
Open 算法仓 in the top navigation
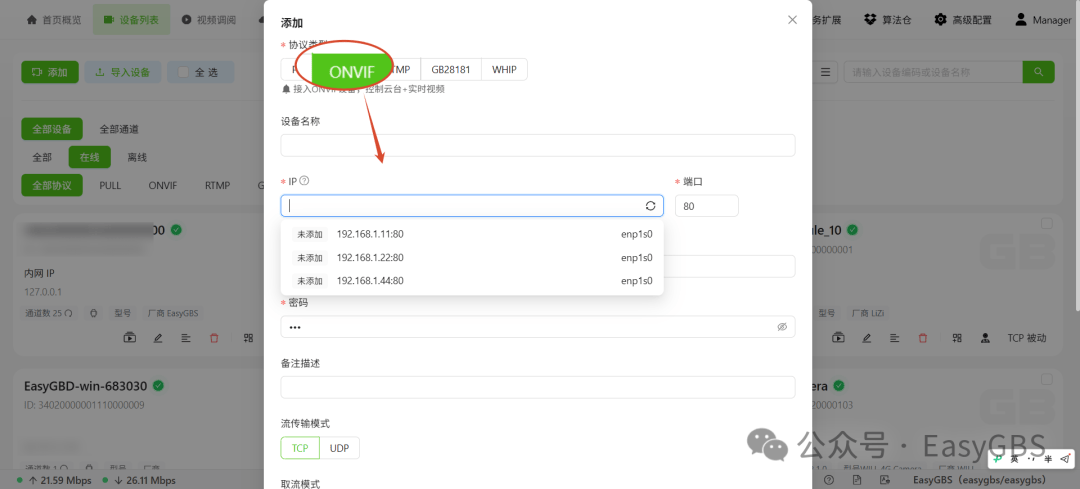click(889, 20)
